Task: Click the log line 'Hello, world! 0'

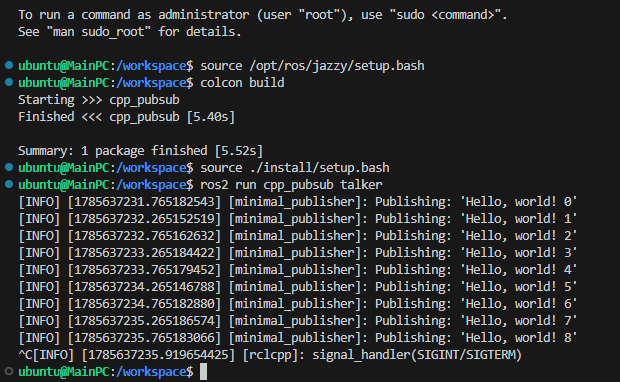Action: (297, 202)
